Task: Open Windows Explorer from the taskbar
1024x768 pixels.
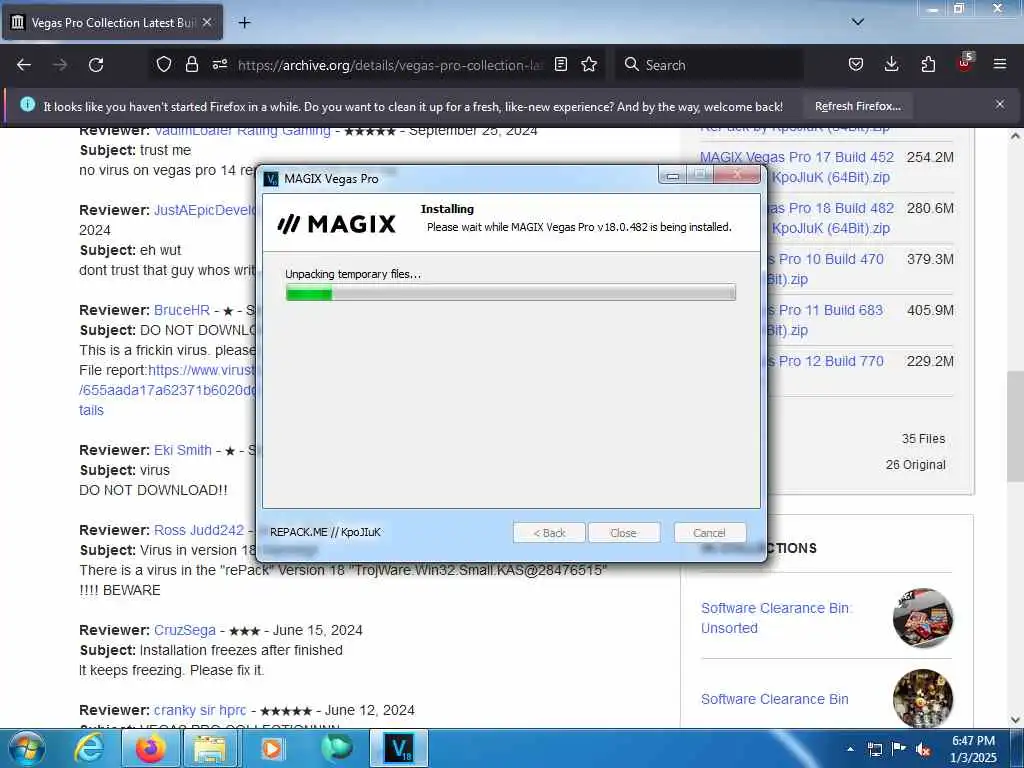Action: [210, 748]
